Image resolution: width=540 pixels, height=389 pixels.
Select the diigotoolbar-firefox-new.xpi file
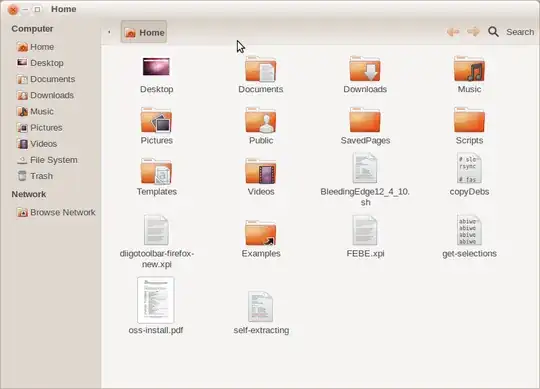click(x=156, y=230)
